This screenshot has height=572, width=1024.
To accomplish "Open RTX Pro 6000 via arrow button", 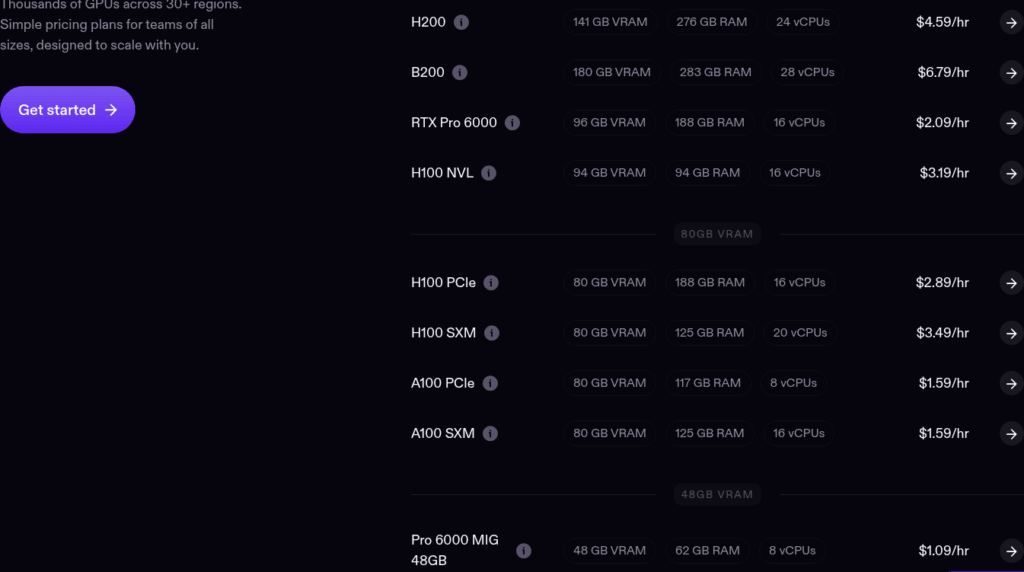I will tap(1012, 123).
